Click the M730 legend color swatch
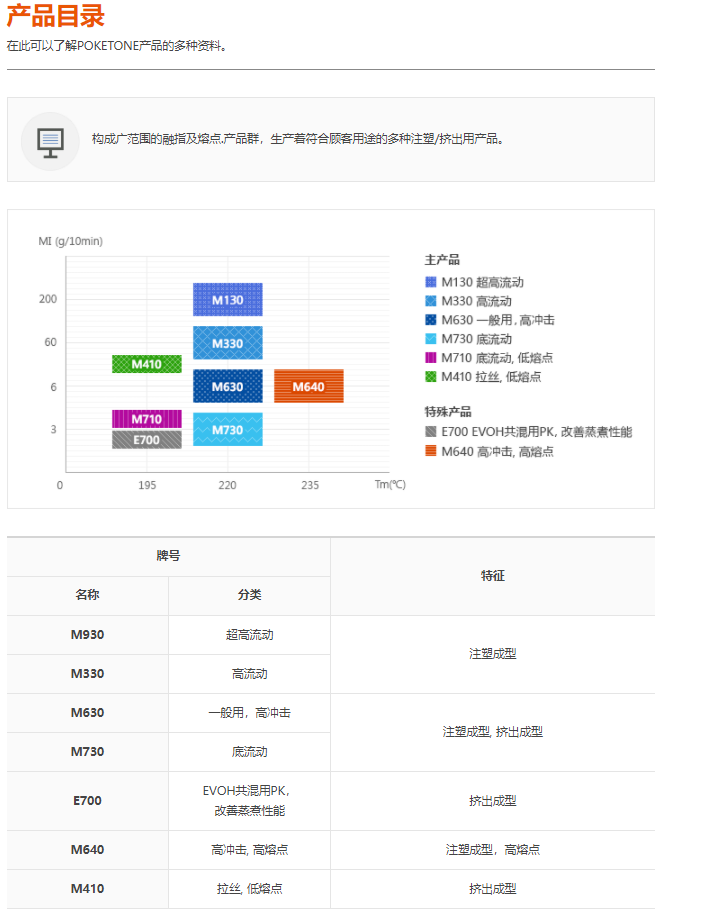Image resolution: width=710 pixels, height=919 pixels. coord(430,339)
